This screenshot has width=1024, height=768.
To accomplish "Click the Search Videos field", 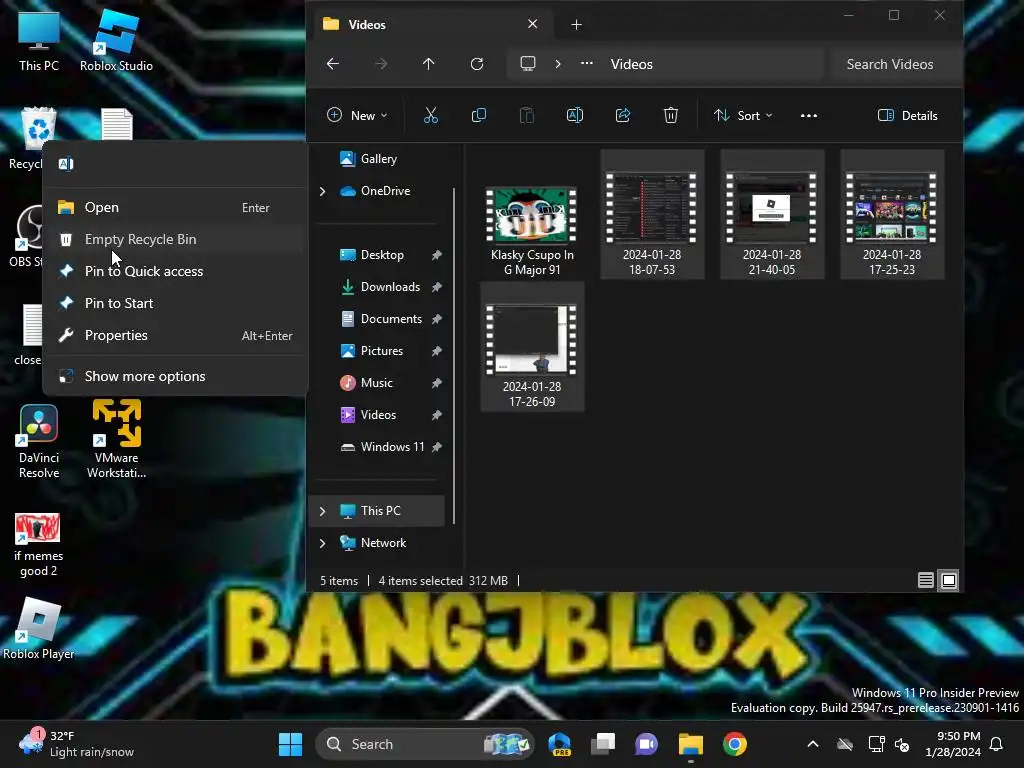I will (896, 64).
